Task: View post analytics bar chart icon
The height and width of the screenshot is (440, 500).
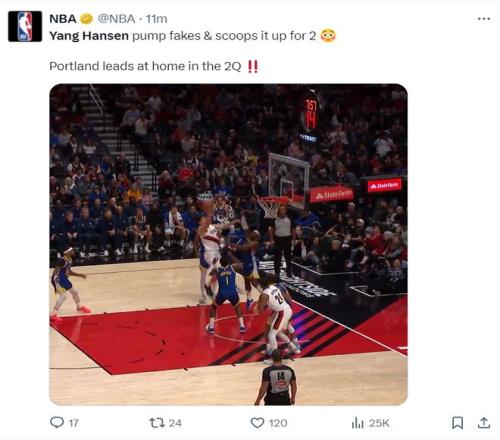Action: (358, 423)
